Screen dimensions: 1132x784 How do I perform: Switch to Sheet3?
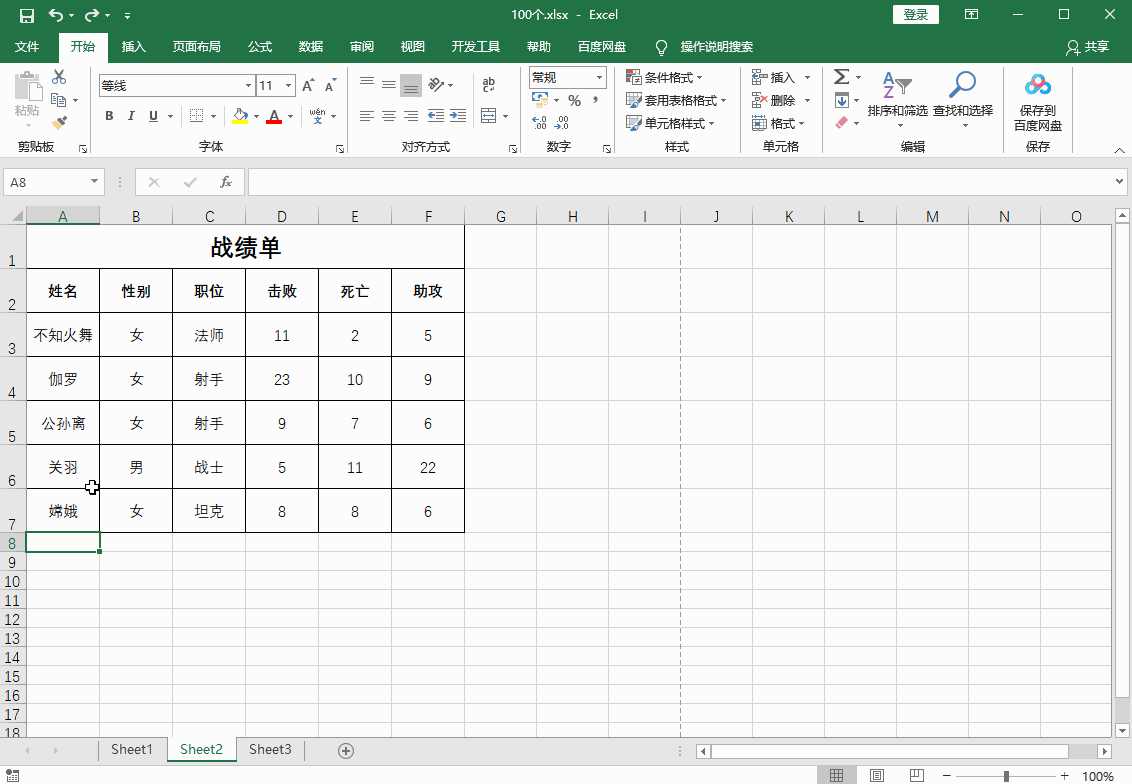270,749
